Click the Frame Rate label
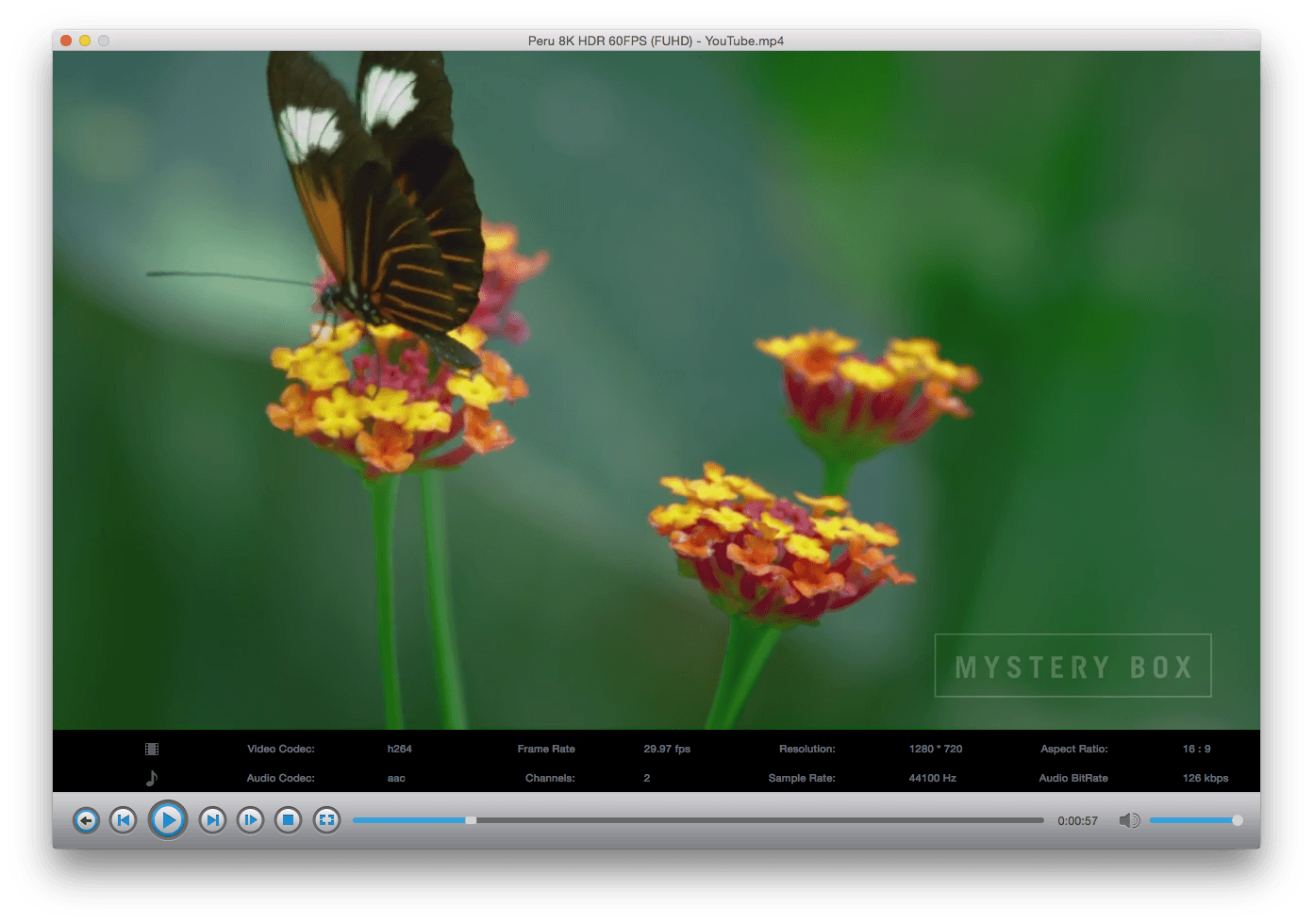The height and width of the screenshot is (924, 1313). 546,749
